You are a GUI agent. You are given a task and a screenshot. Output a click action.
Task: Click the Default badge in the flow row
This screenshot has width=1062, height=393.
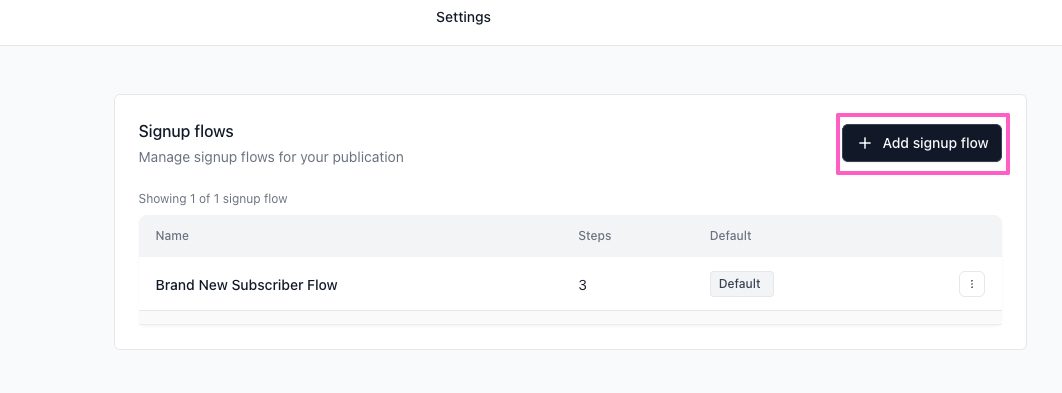742,284
